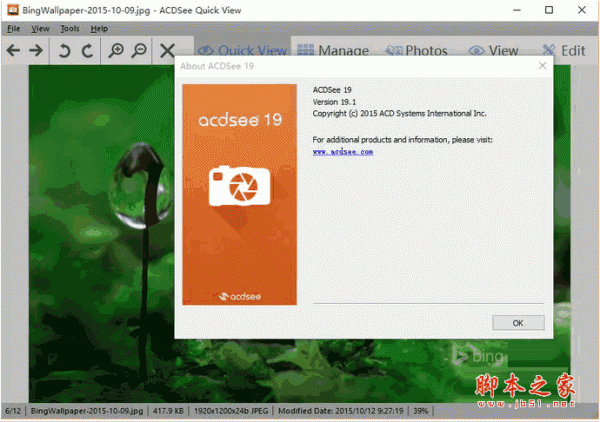This screenshot has width=600, height=422.
Task: Click the ACDSee app icon in title bar
Action: pos(13,10)
